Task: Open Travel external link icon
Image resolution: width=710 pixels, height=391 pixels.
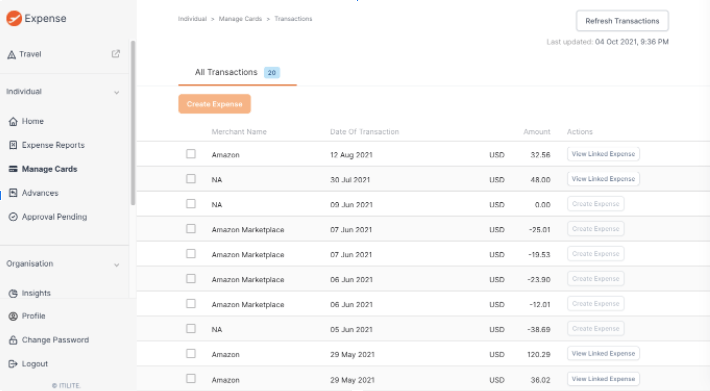Action: tap(116, 54)
